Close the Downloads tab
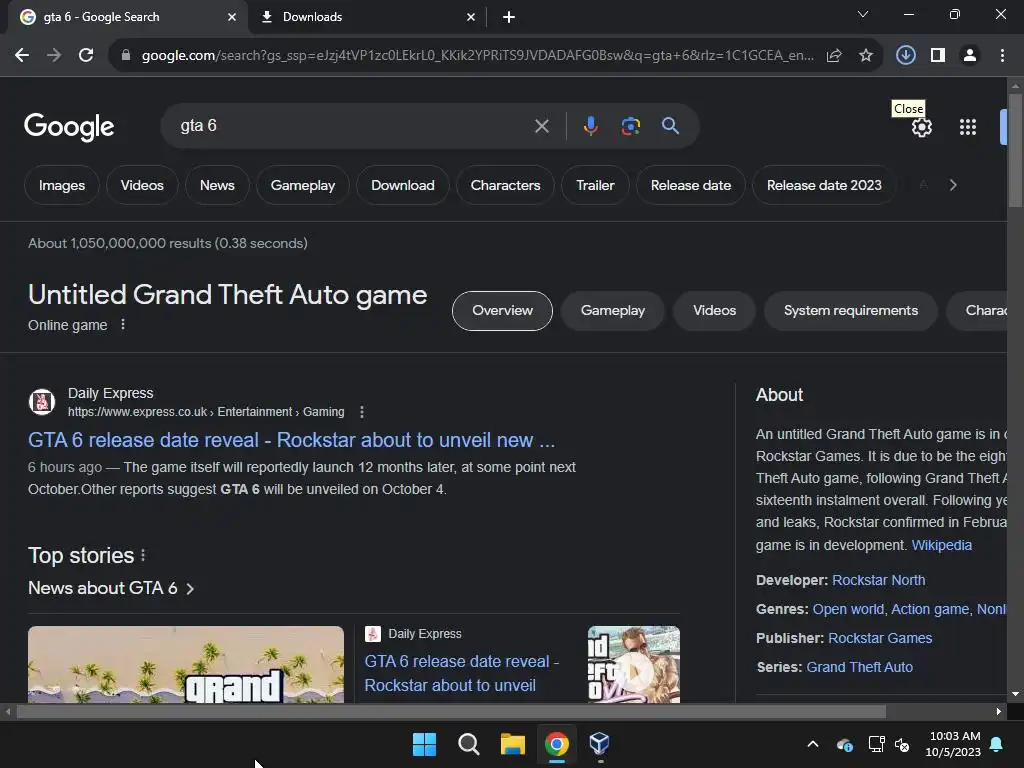The image size is (1024, 768). point(471,17)
